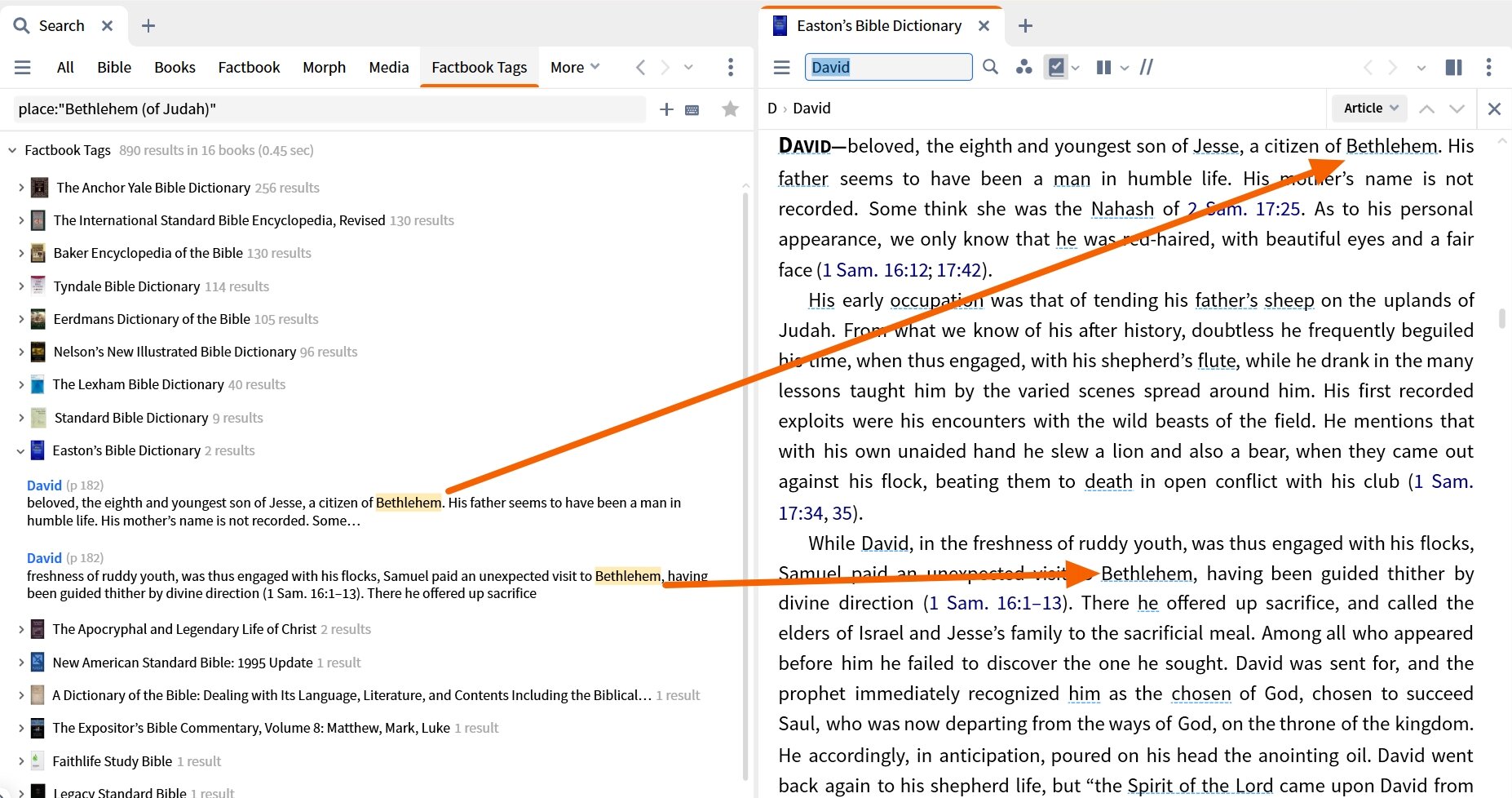Screen dimensions: 1512x798
Task: Click the David reference input box
Action: [x=888, y=67]
